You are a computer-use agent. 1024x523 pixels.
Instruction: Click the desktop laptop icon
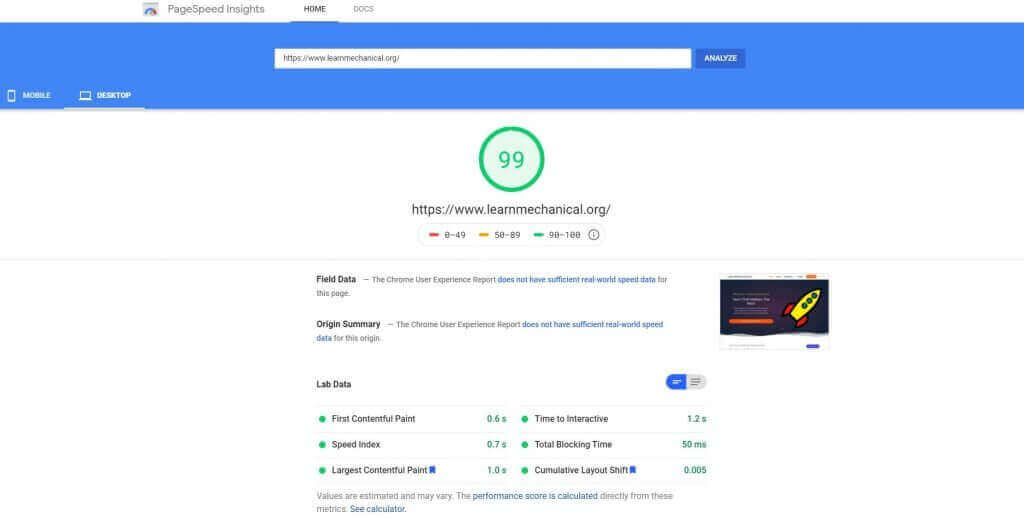pyautogui.click(x=86, y=95)
